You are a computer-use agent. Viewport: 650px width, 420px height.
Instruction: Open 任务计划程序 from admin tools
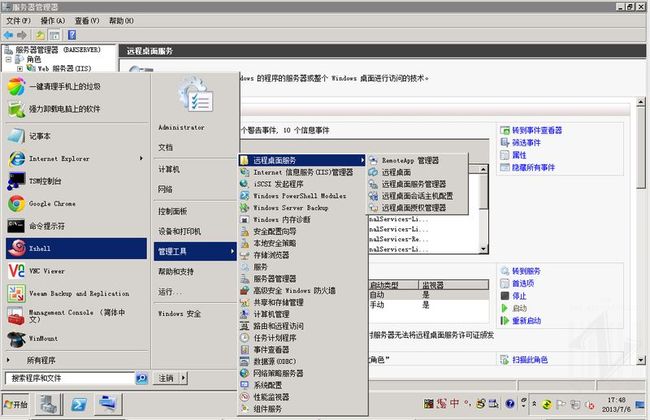pyautogui.click(x=302, y=338)
